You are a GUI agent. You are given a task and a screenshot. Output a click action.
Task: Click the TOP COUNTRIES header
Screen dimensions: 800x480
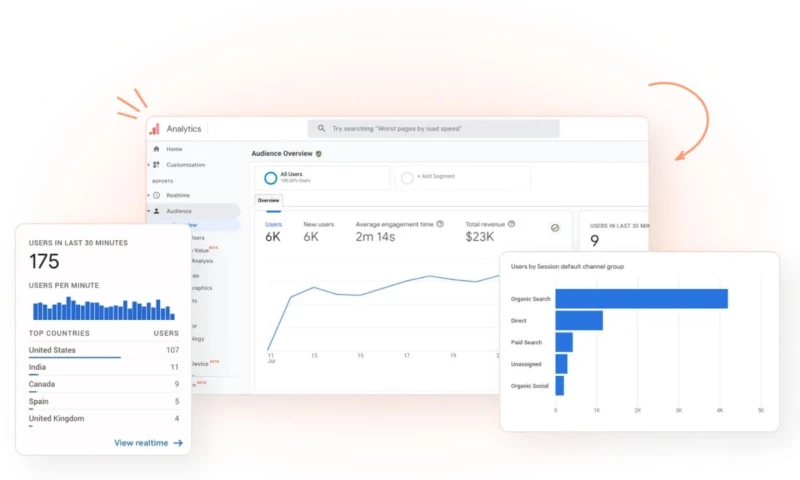click(x=59, y=333)
